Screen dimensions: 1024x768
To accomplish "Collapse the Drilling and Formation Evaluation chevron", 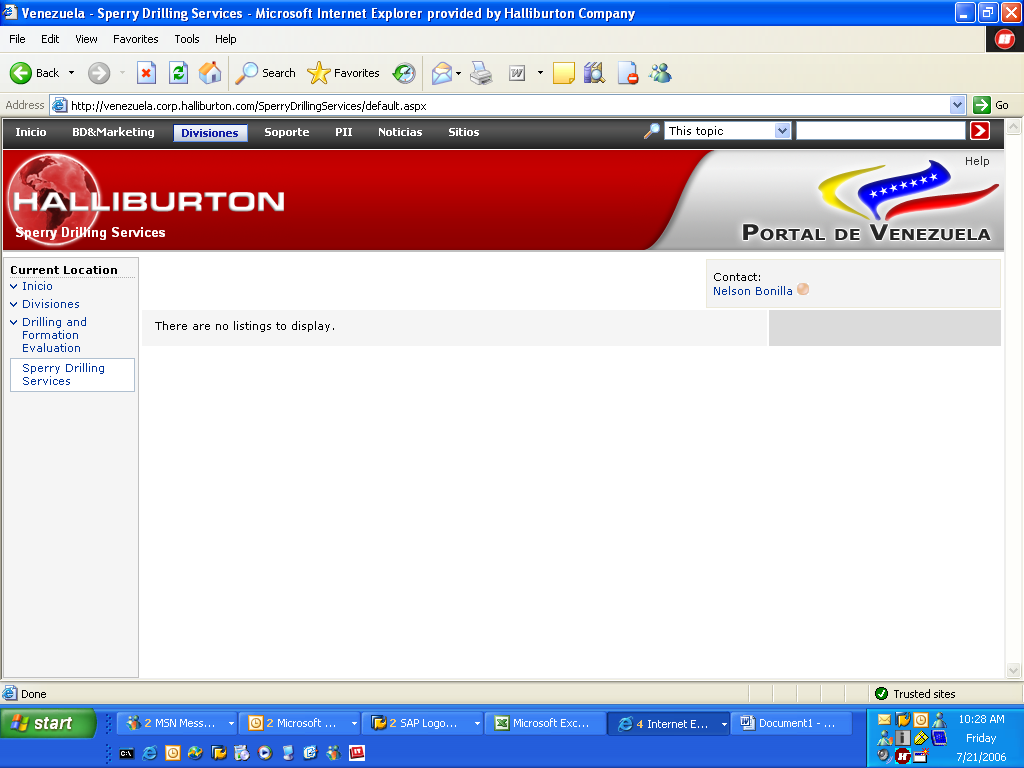I will tap(14, 322).
